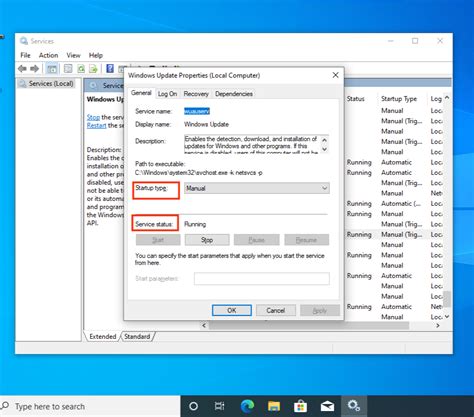
Task: Click the Services gears icon on the taskbar
Action: pyautogui.click(x=354, y=406)
